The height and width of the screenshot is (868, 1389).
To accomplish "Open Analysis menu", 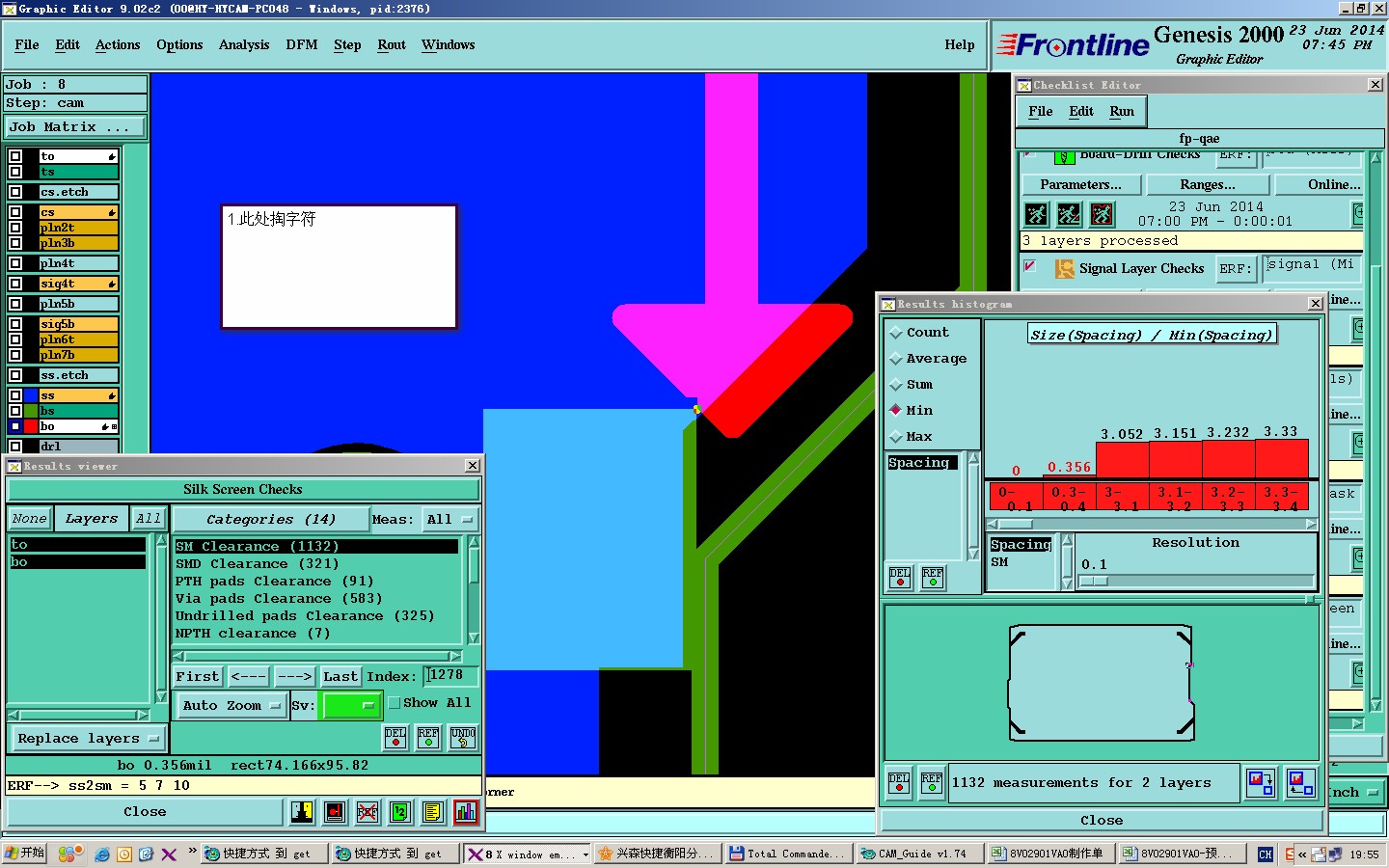I will (x=244, y=45).
